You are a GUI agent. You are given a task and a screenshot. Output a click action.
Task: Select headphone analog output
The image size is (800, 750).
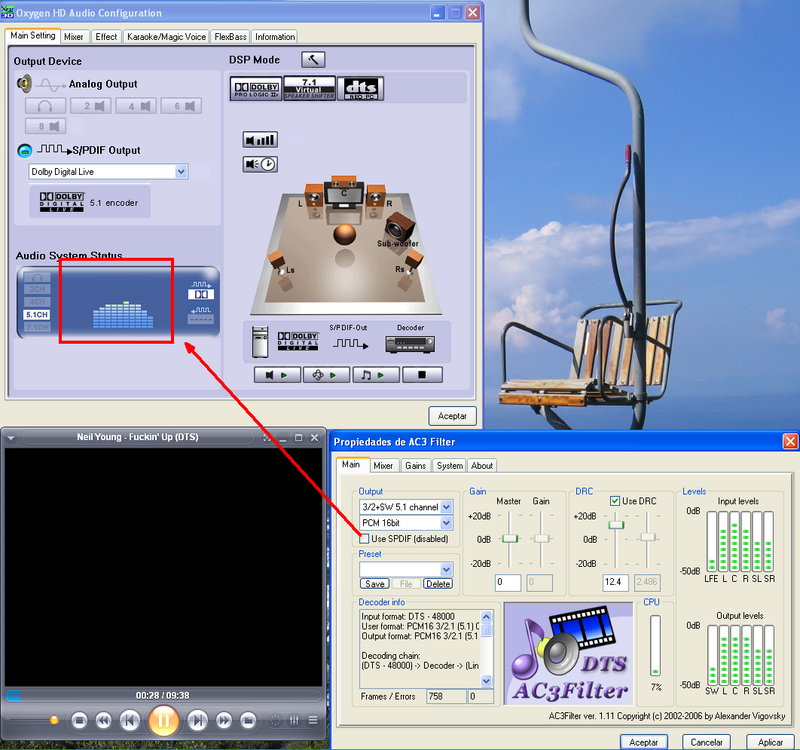45,106
